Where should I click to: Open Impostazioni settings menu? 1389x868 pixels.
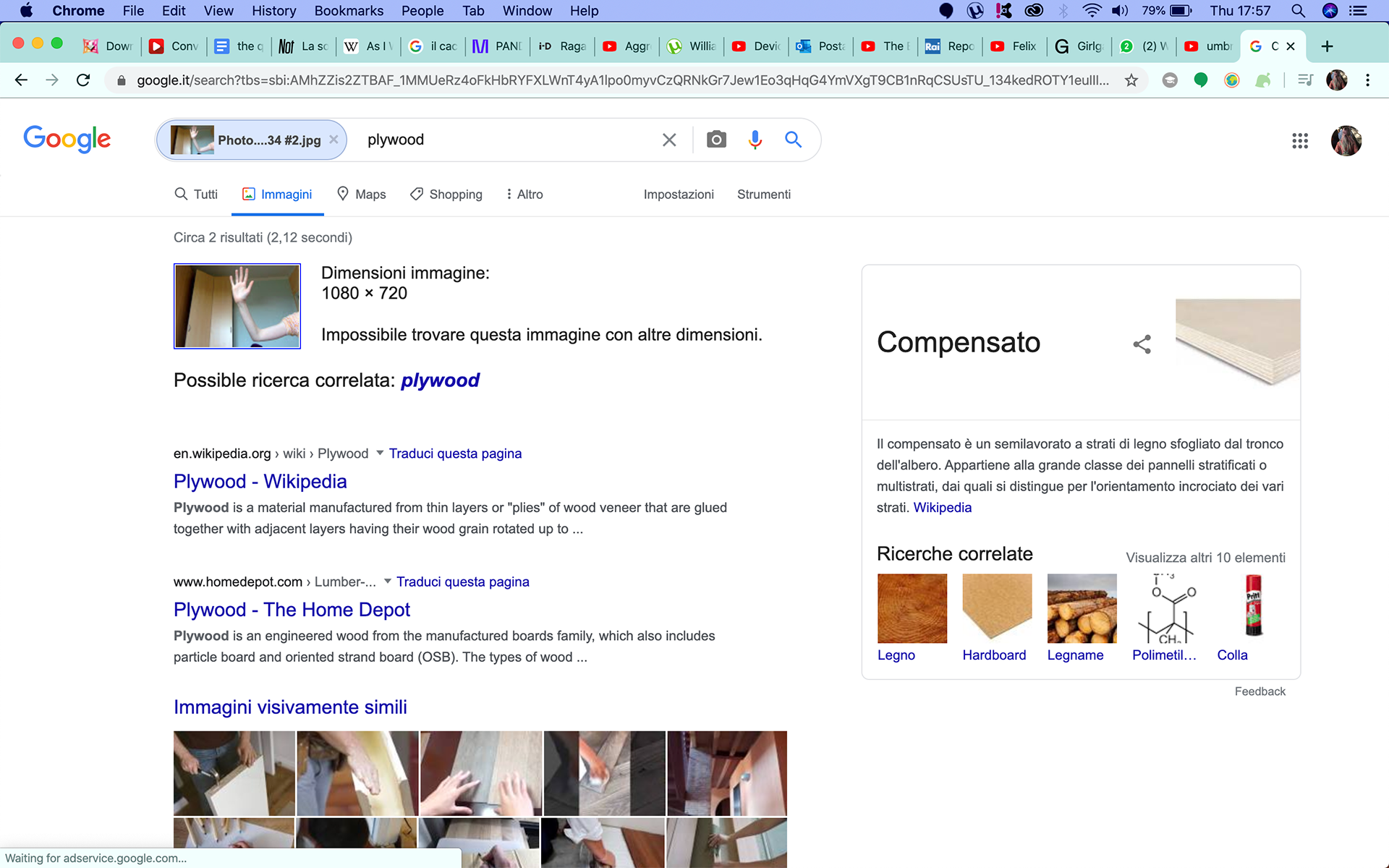click(x=679, y=195)
